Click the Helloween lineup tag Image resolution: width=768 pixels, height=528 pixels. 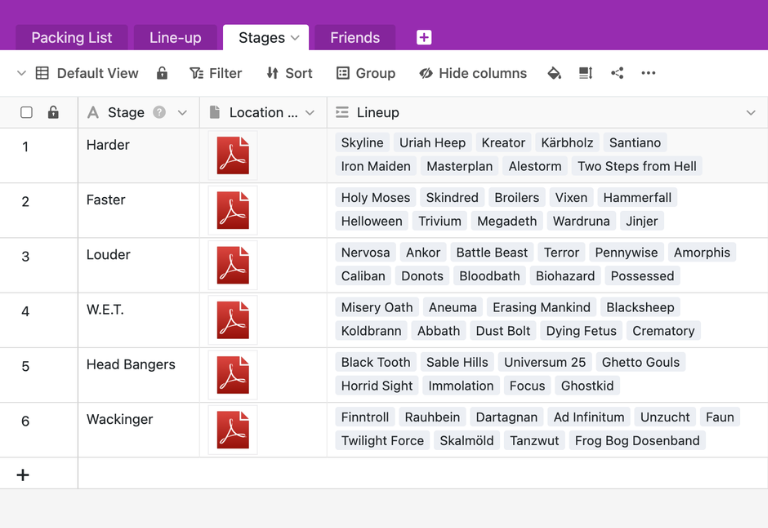click(x=372, y=221)
